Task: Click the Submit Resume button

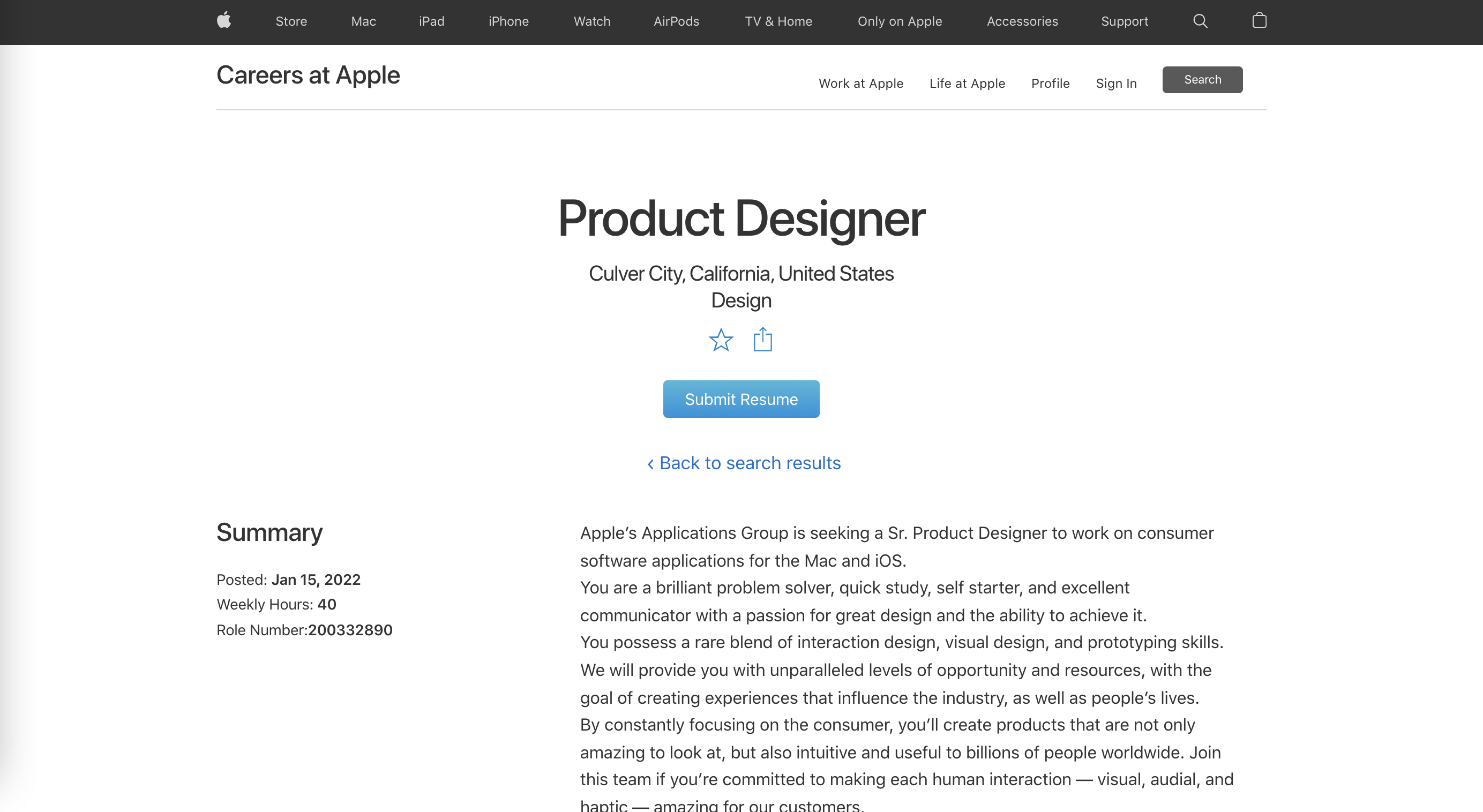Action: tap(741, 399)
